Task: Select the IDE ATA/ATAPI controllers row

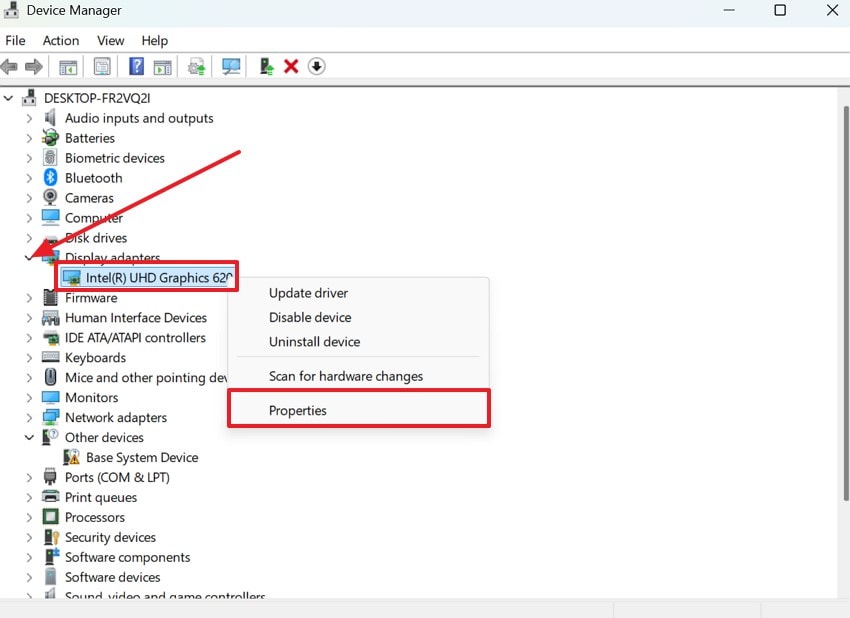Action: 135,338
